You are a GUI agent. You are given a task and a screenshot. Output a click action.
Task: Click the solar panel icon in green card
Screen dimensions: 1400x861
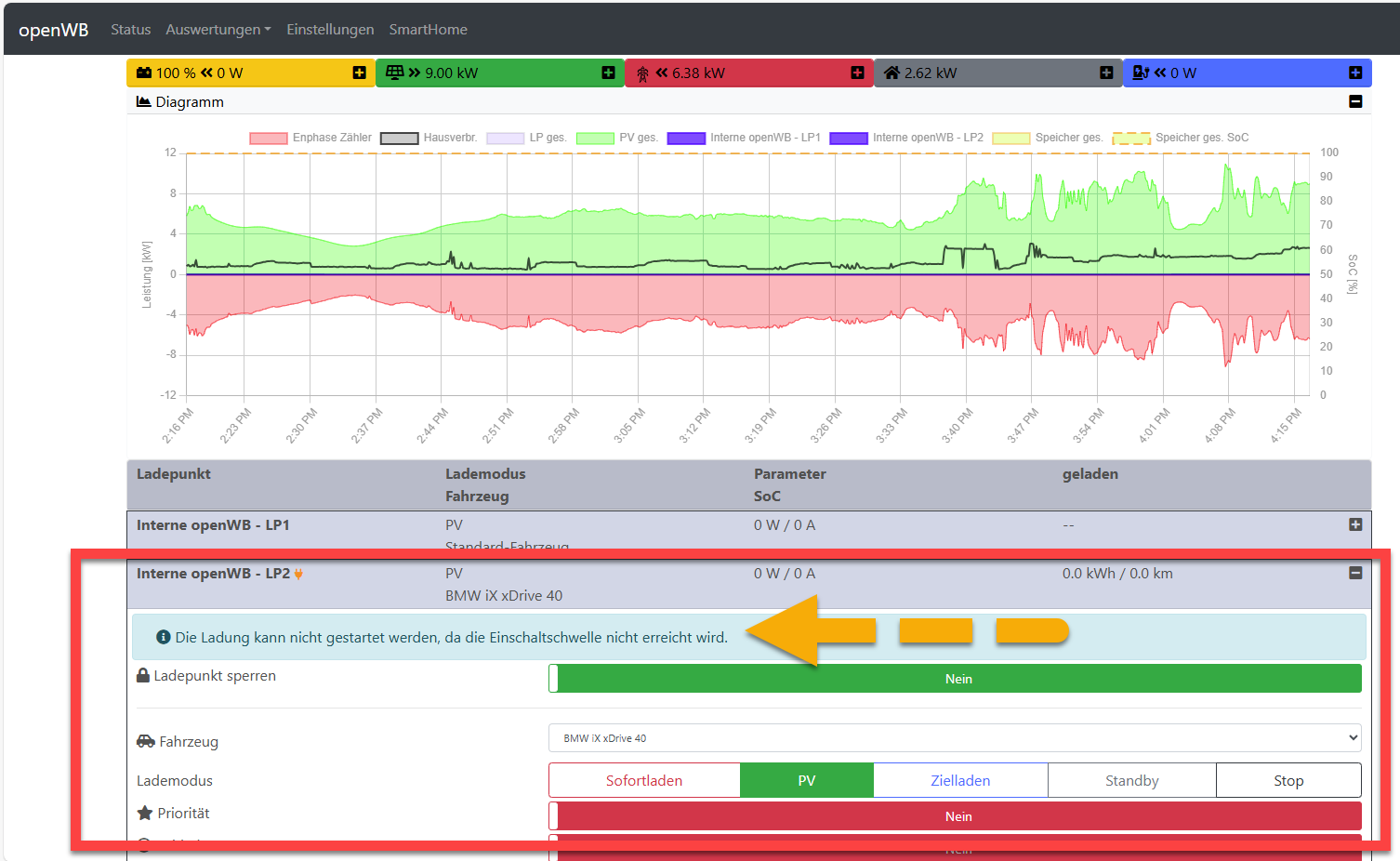(x=394, y=73)
